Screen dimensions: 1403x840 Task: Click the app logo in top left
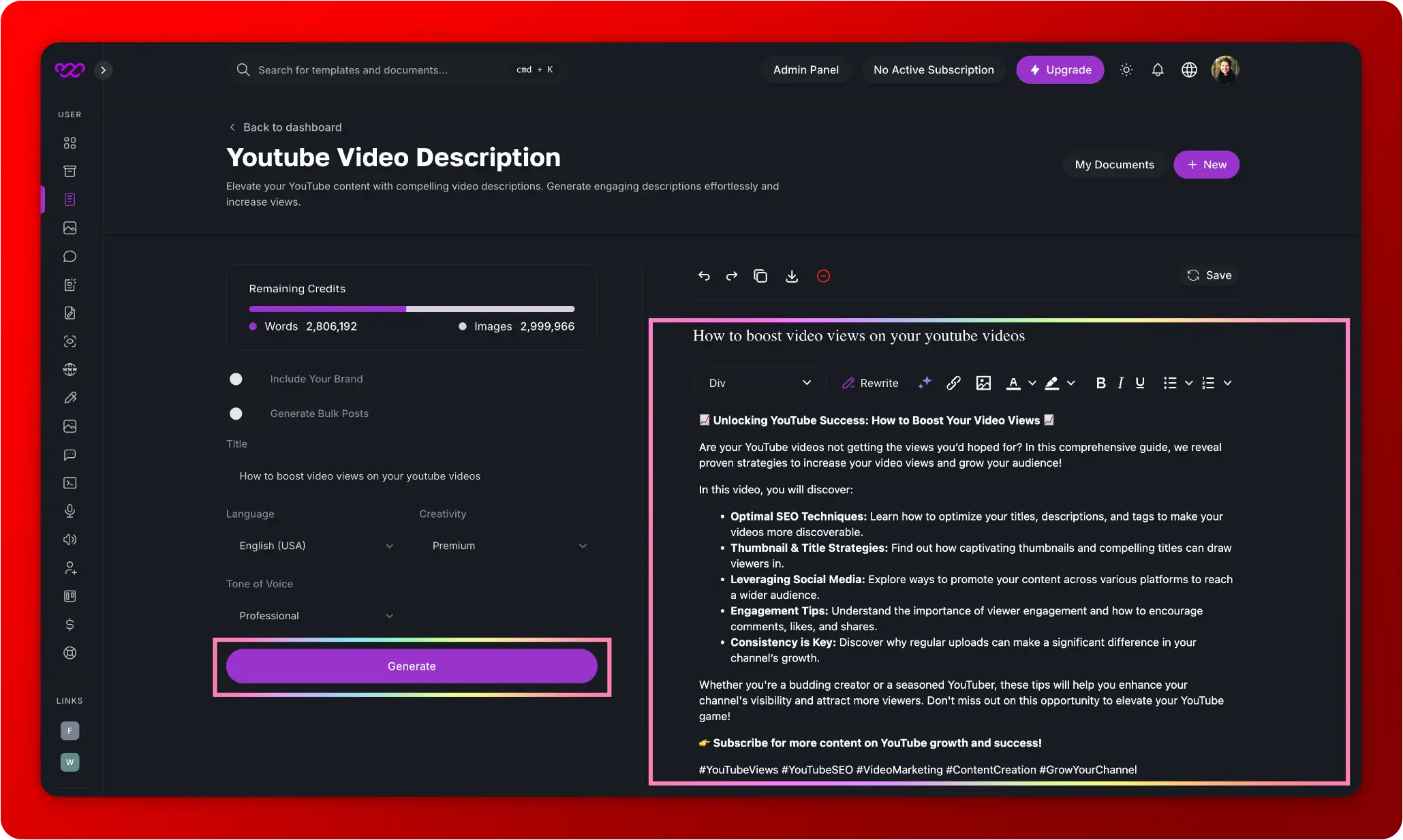click(x=70, y=69)
